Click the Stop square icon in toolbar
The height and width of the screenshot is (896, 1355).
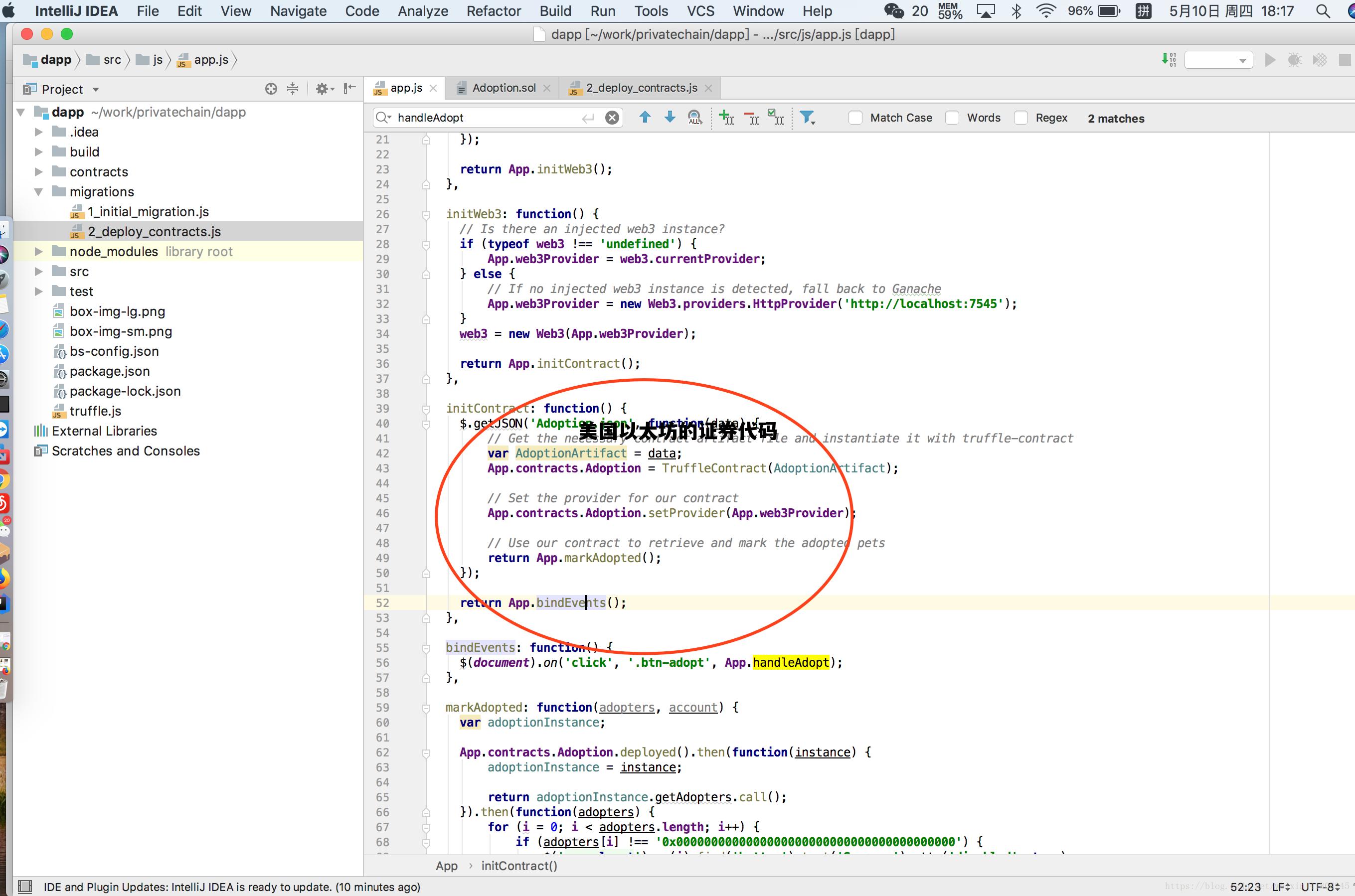point(1345,60)
